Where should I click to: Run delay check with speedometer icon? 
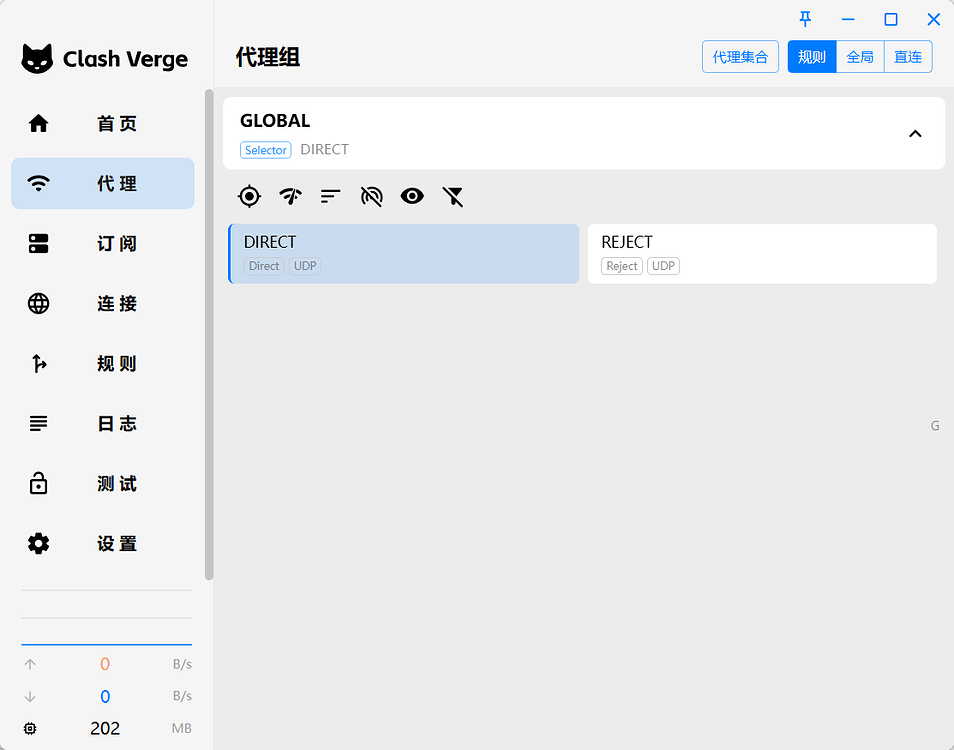tap(290, 196)
